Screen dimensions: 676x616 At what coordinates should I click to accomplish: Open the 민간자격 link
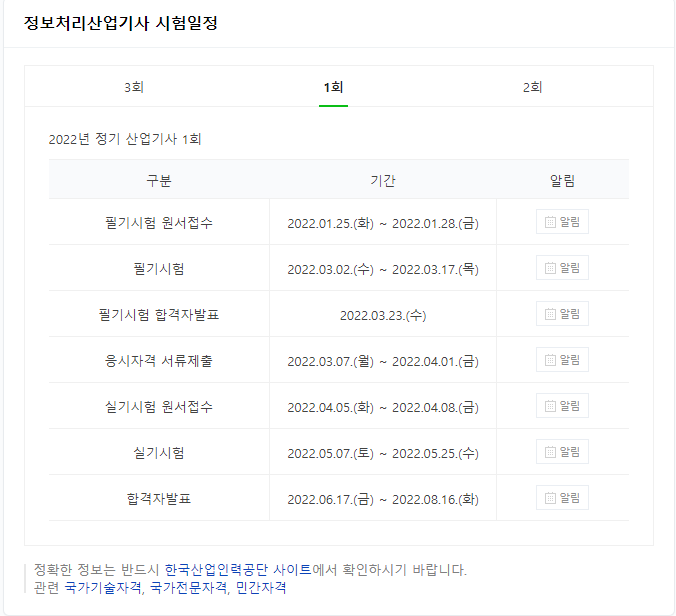(261, 587)
